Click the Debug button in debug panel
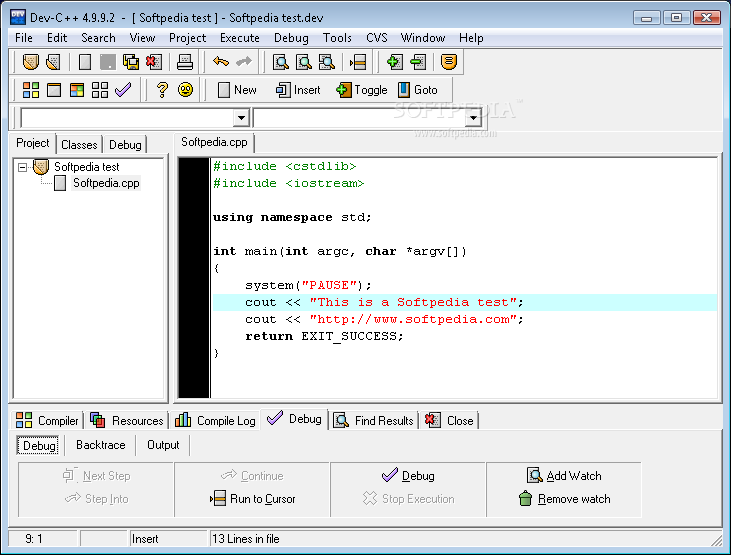The width and height of the screenshot is (731, 555). pos(408,476)
